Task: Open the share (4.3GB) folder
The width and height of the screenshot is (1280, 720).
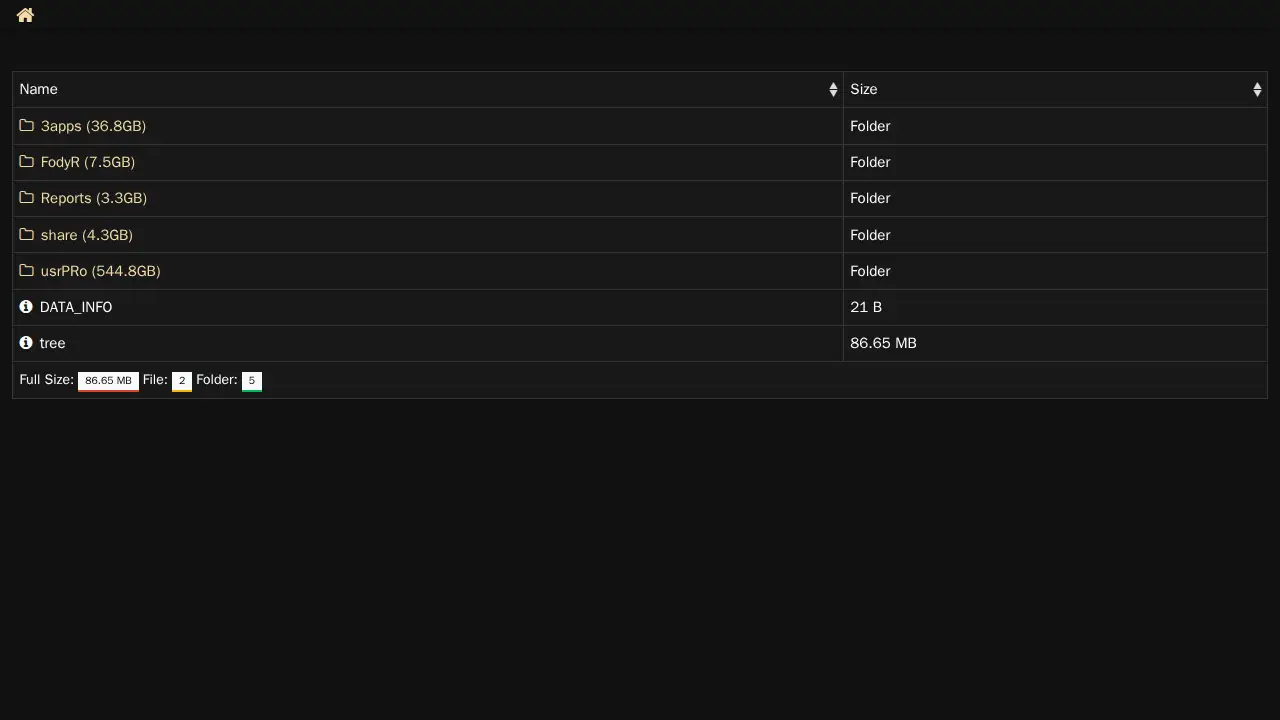Action: [87, 235]
